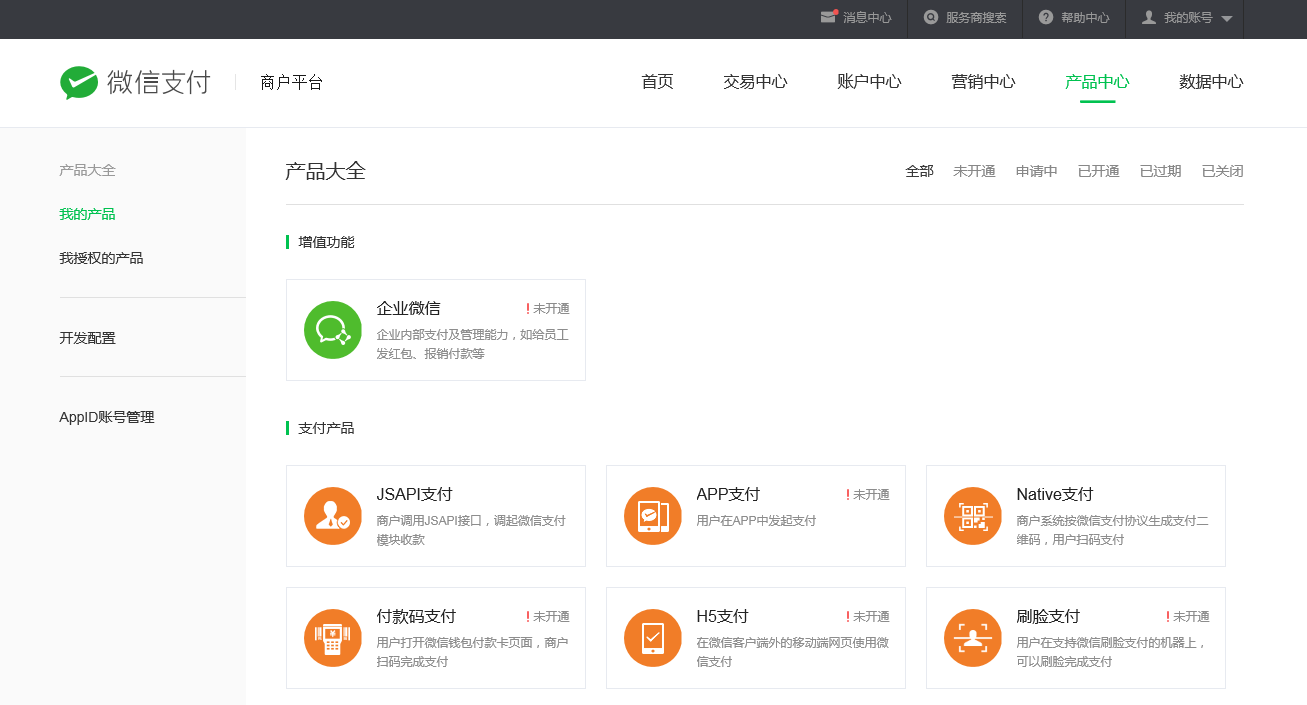Click the 付款码支付 card description text
The image size is (1307, 705).
[x=472, y=652]
